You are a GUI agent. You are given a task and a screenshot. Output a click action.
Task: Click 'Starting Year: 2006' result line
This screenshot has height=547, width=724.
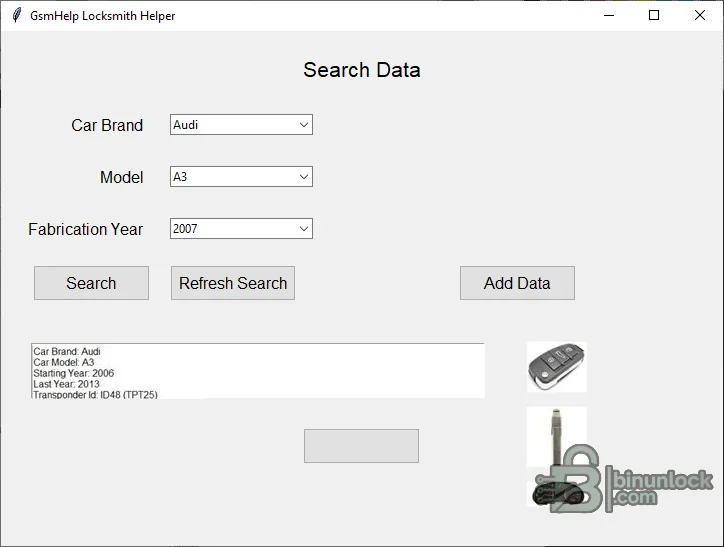point(73,373)
